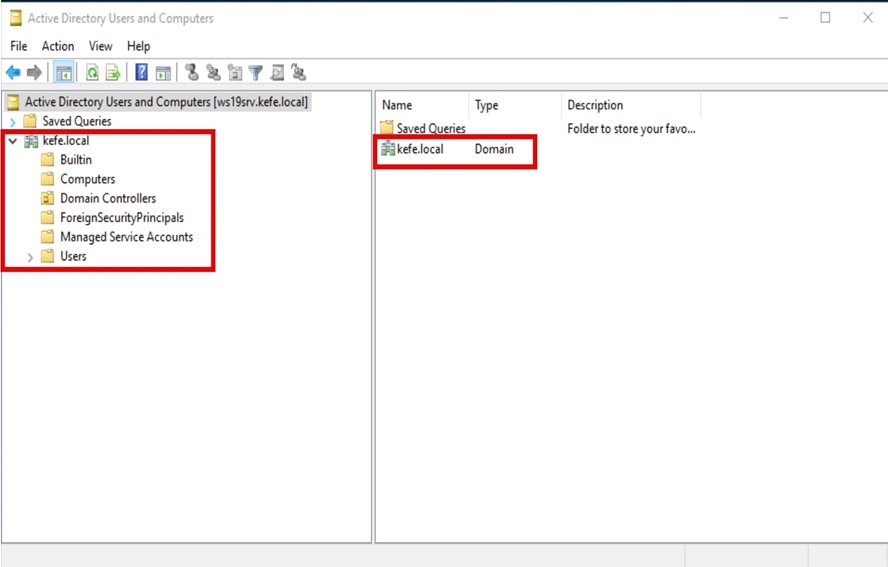Click kefe.local domain icon in right pane

(388, 149)
